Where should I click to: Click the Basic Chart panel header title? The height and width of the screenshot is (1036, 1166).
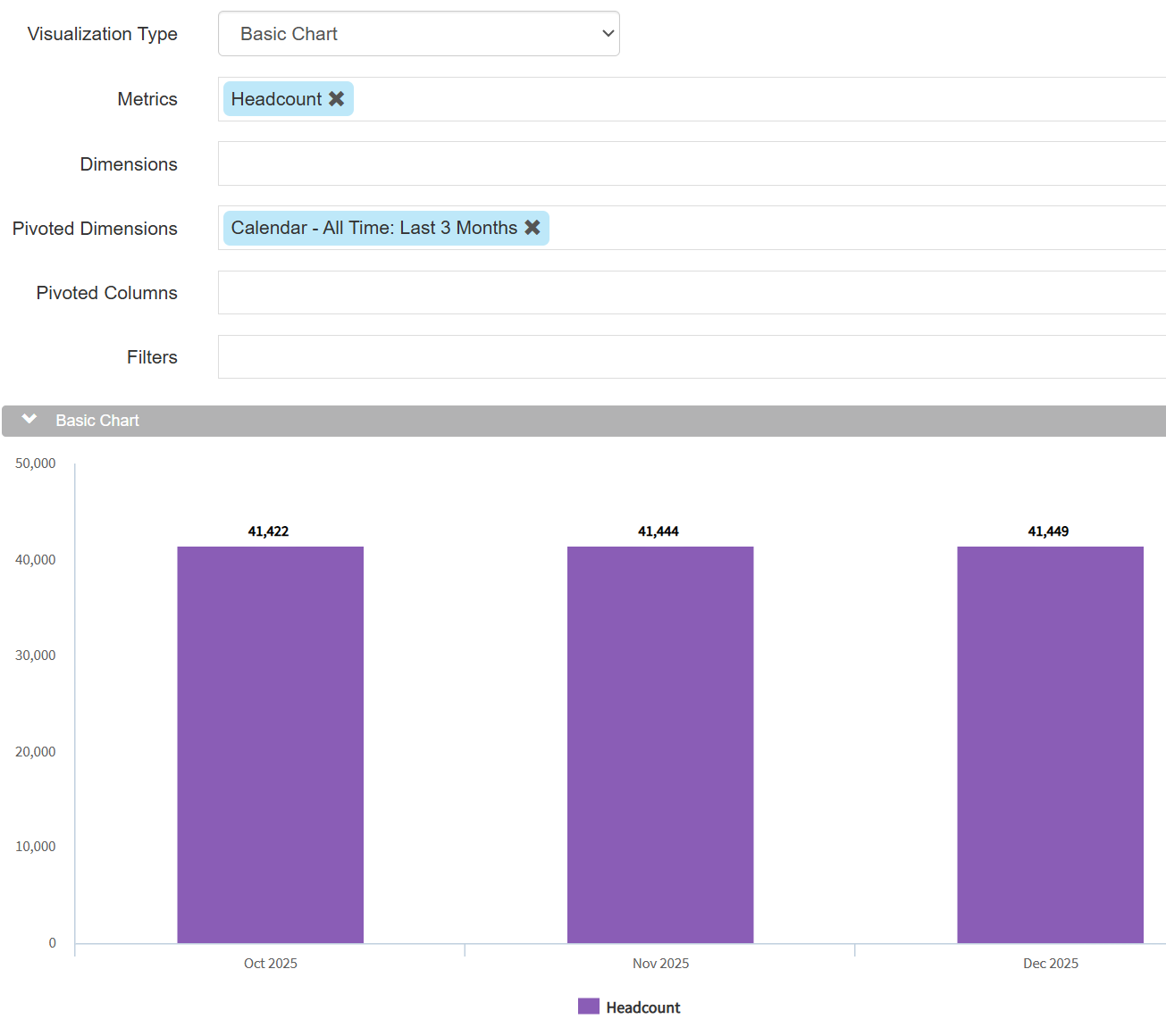point(97,421)
